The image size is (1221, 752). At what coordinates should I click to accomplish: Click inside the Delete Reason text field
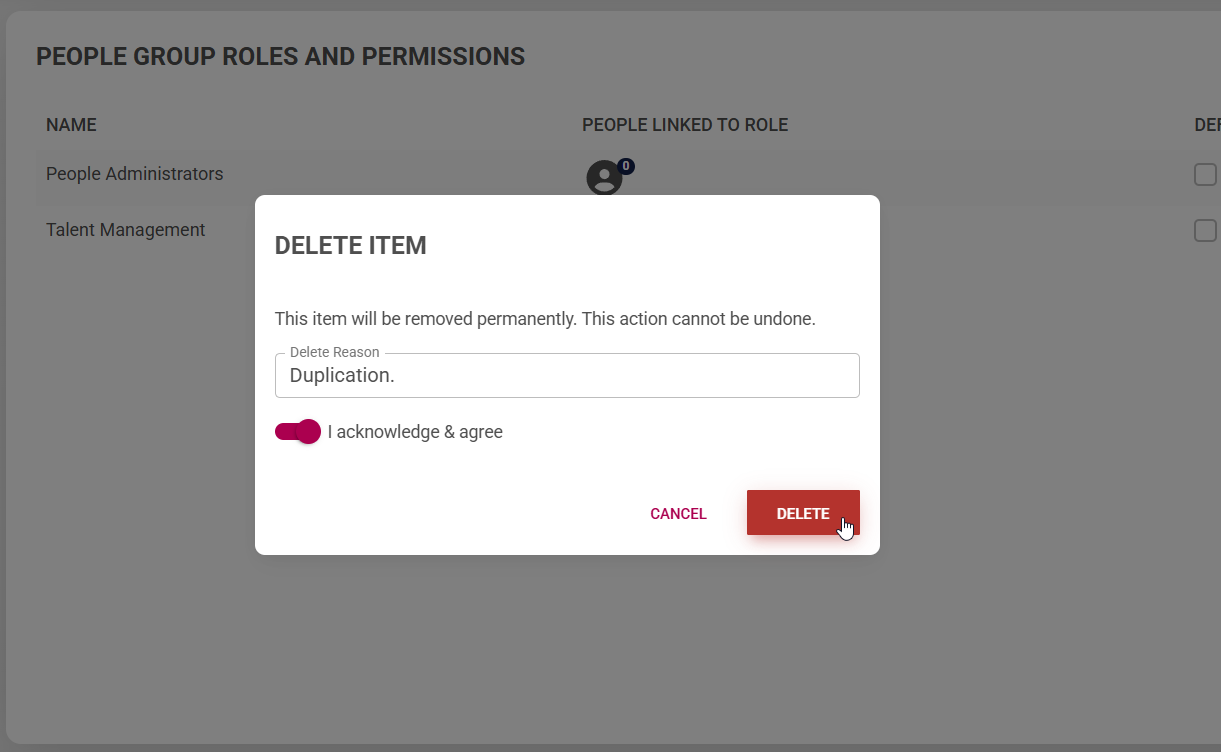tap(567, 375)
